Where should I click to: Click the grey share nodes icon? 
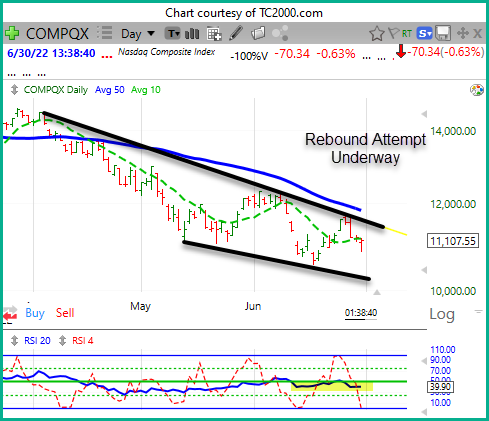click(x=280, y=33)
